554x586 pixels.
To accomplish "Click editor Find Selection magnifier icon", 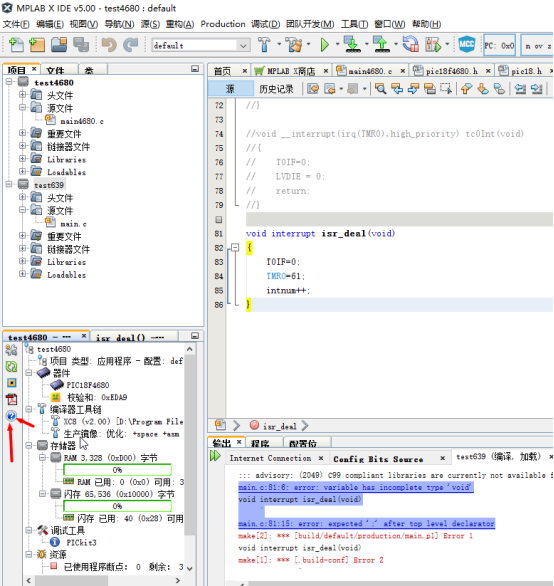I will [x=381, y=89].
